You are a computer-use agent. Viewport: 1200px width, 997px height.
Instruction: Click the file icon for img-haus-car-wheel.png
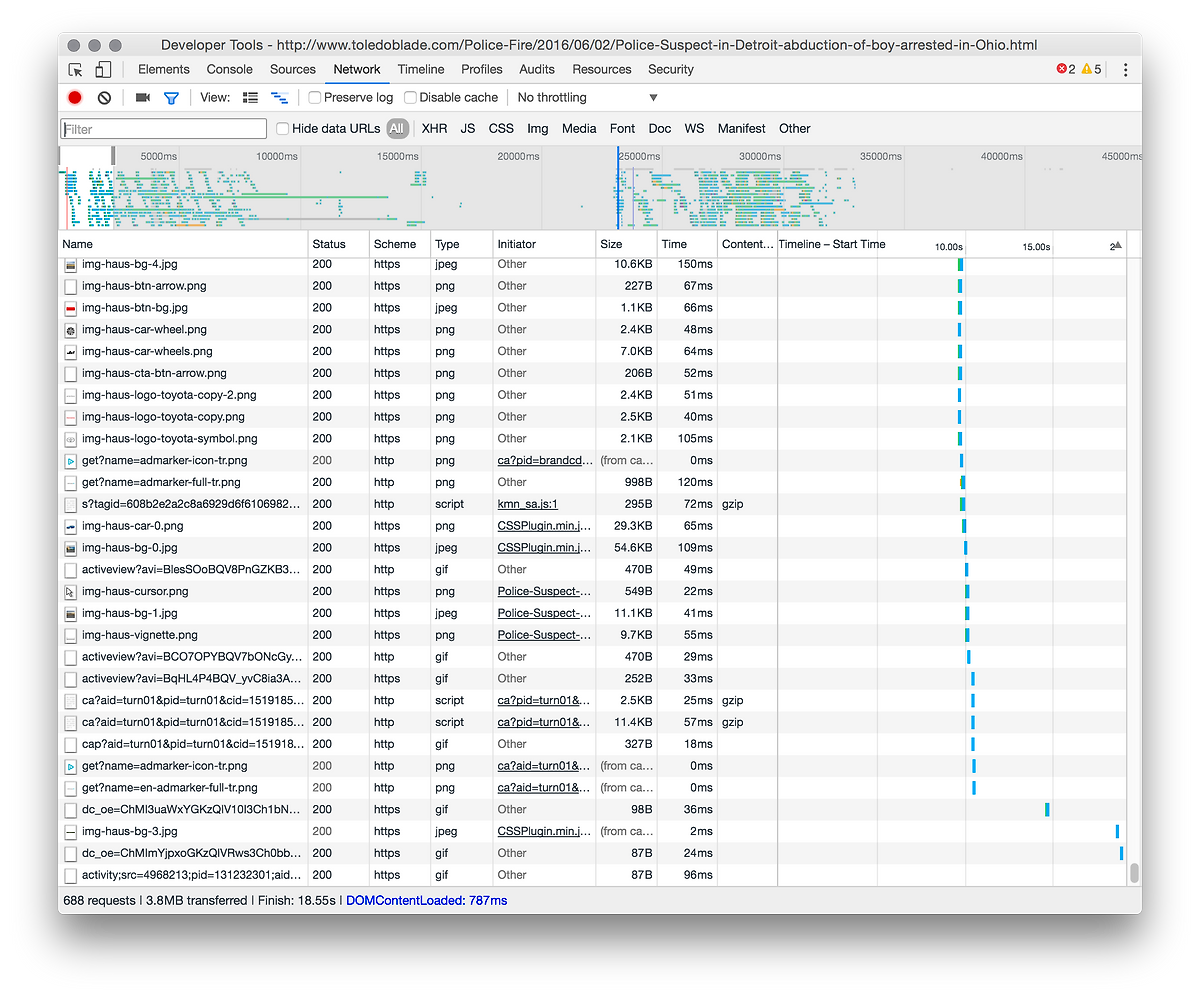coord(70,330)
